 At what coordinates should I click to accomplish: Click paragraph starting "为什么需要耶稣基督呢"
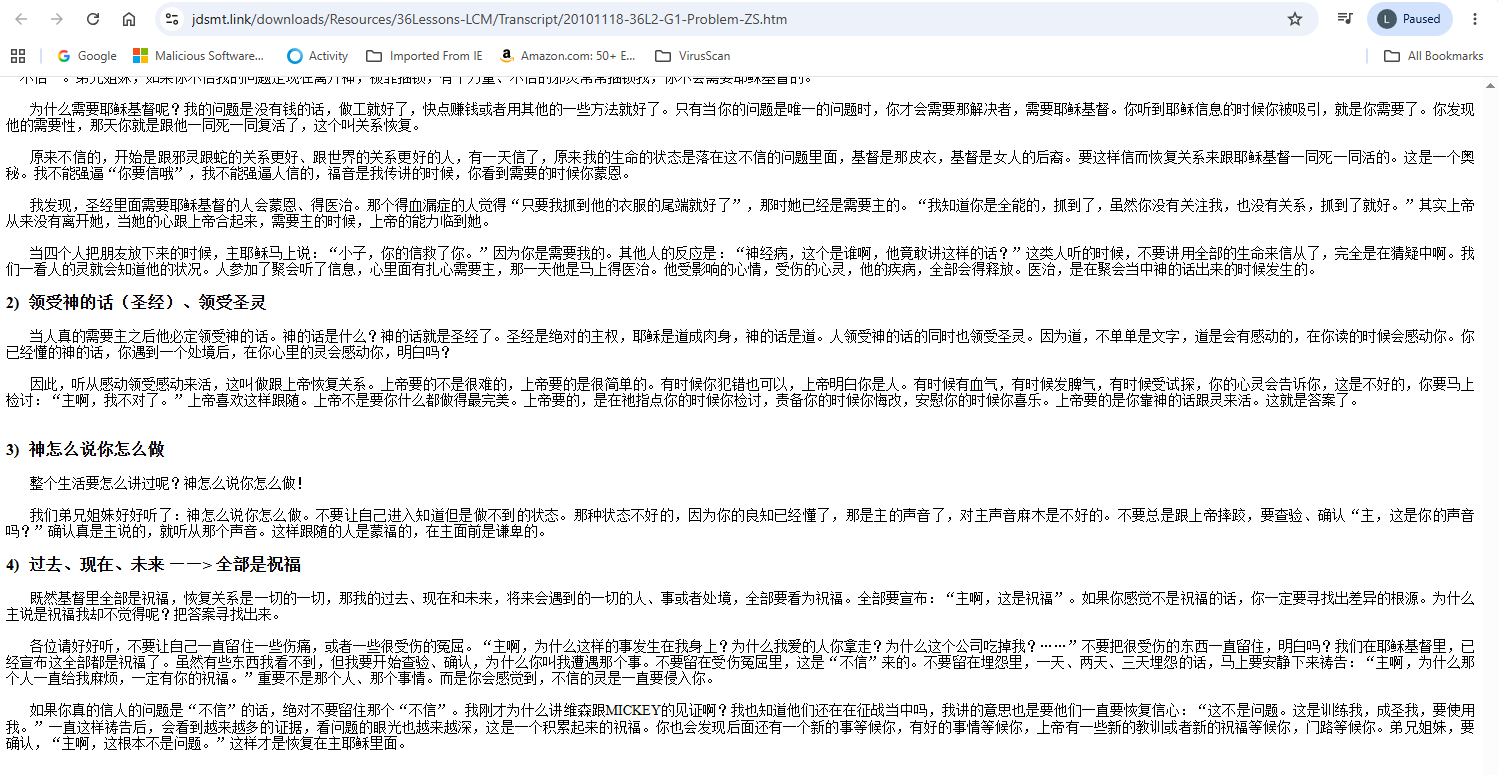pyautogui.click(x=740, y=118)
